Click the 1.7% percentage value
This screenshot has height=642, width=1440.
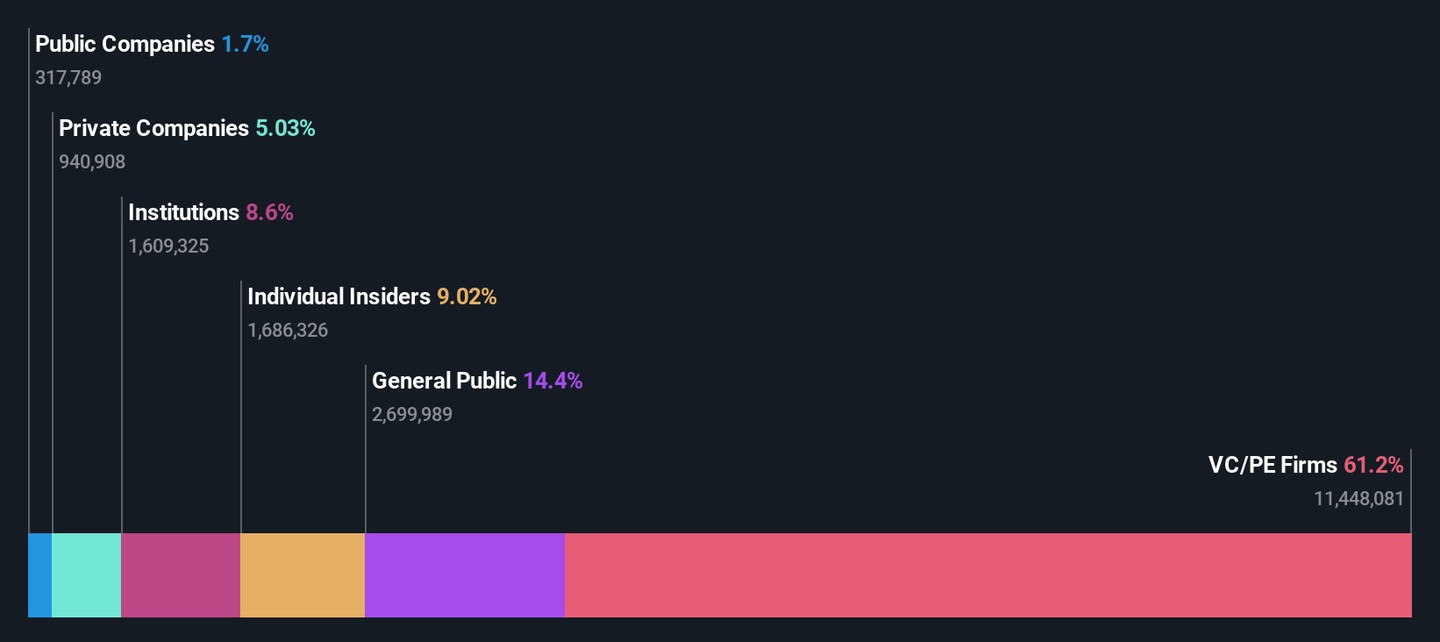(x=245, y=44)
